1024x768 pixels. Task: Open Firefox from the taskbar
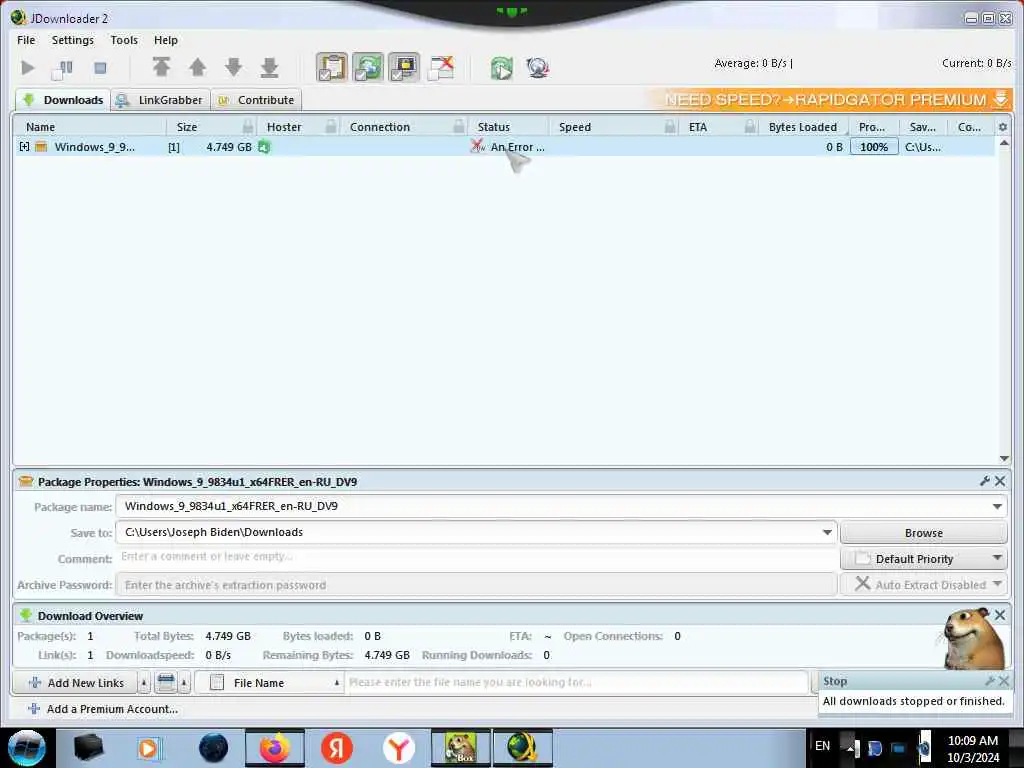coord(275,748)
